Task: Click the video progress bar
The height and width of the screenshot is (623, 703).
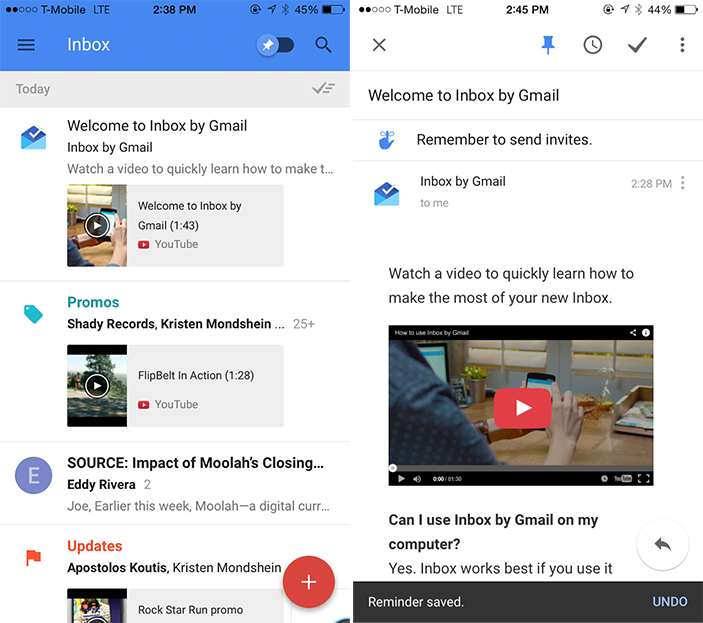Action: pos(520,468)
